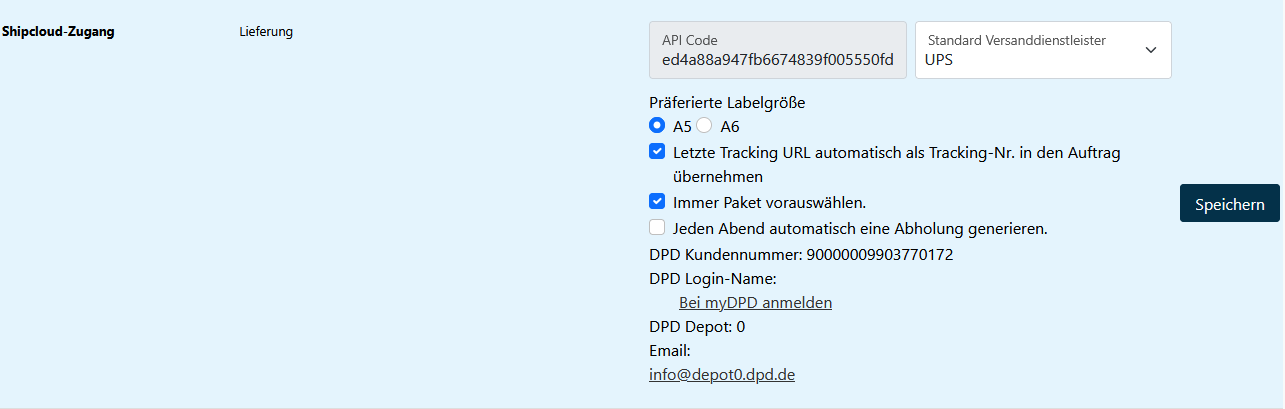
Task: Click the DPD Login-Name label
Action: coord(713,278)
